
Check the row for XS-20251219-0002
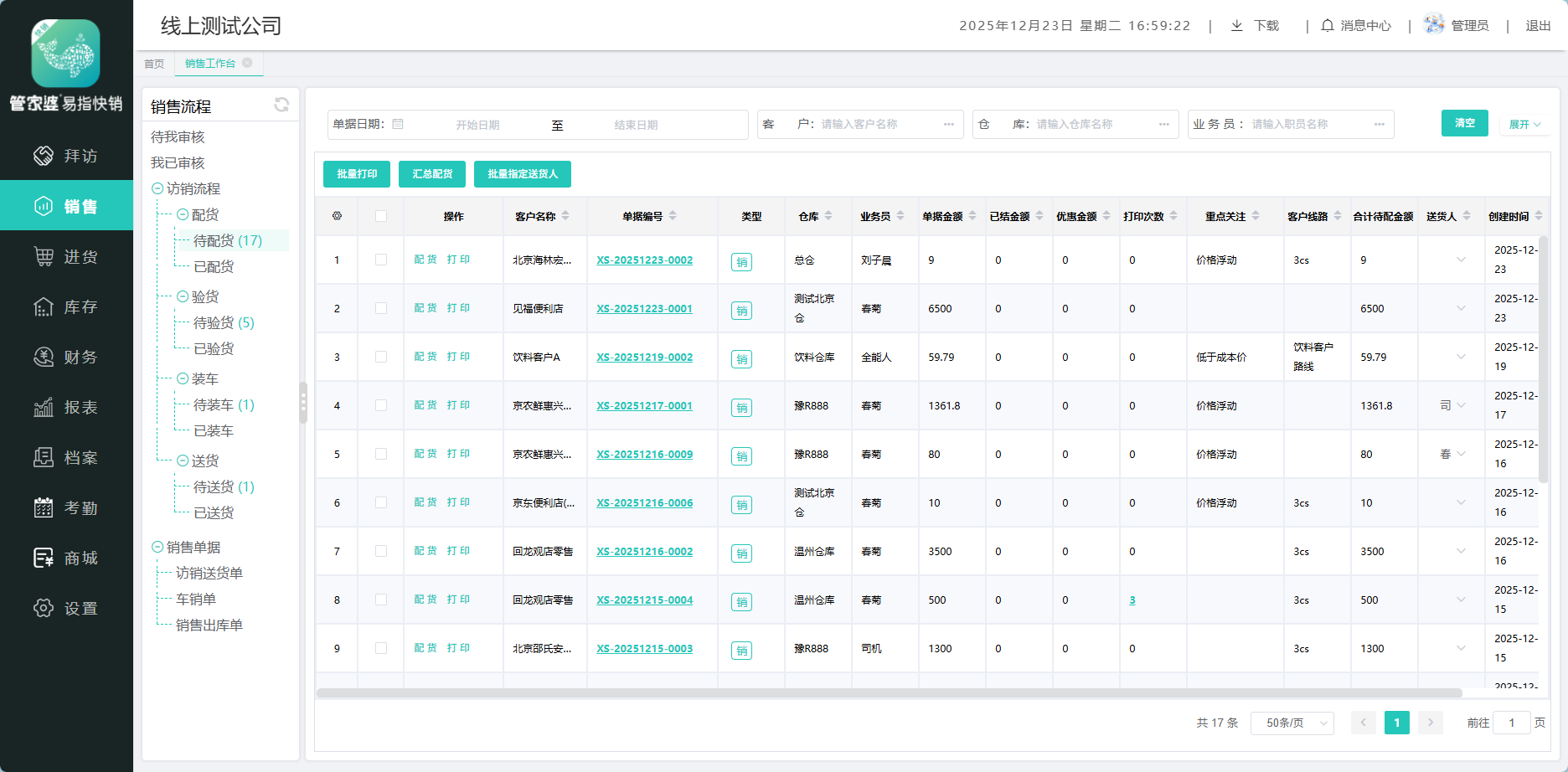[381, 357]
